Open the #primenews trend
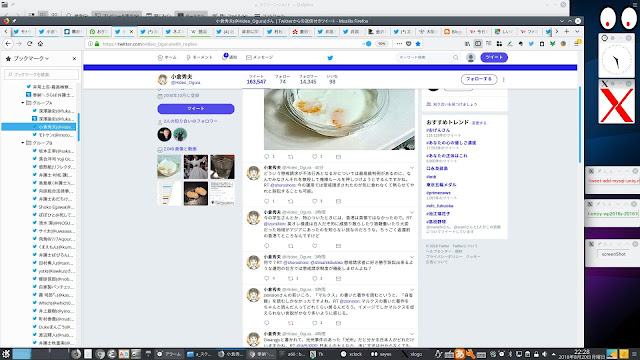 438,193
